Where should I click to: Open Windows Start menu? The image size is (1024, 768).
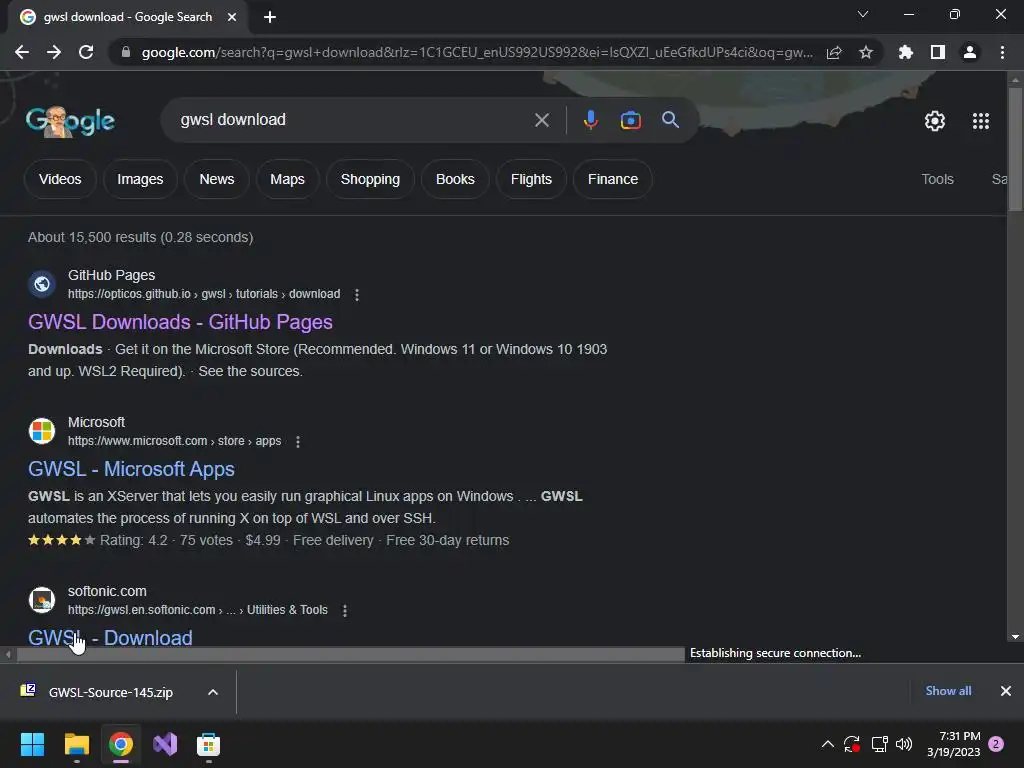click(x=32, y=744)
